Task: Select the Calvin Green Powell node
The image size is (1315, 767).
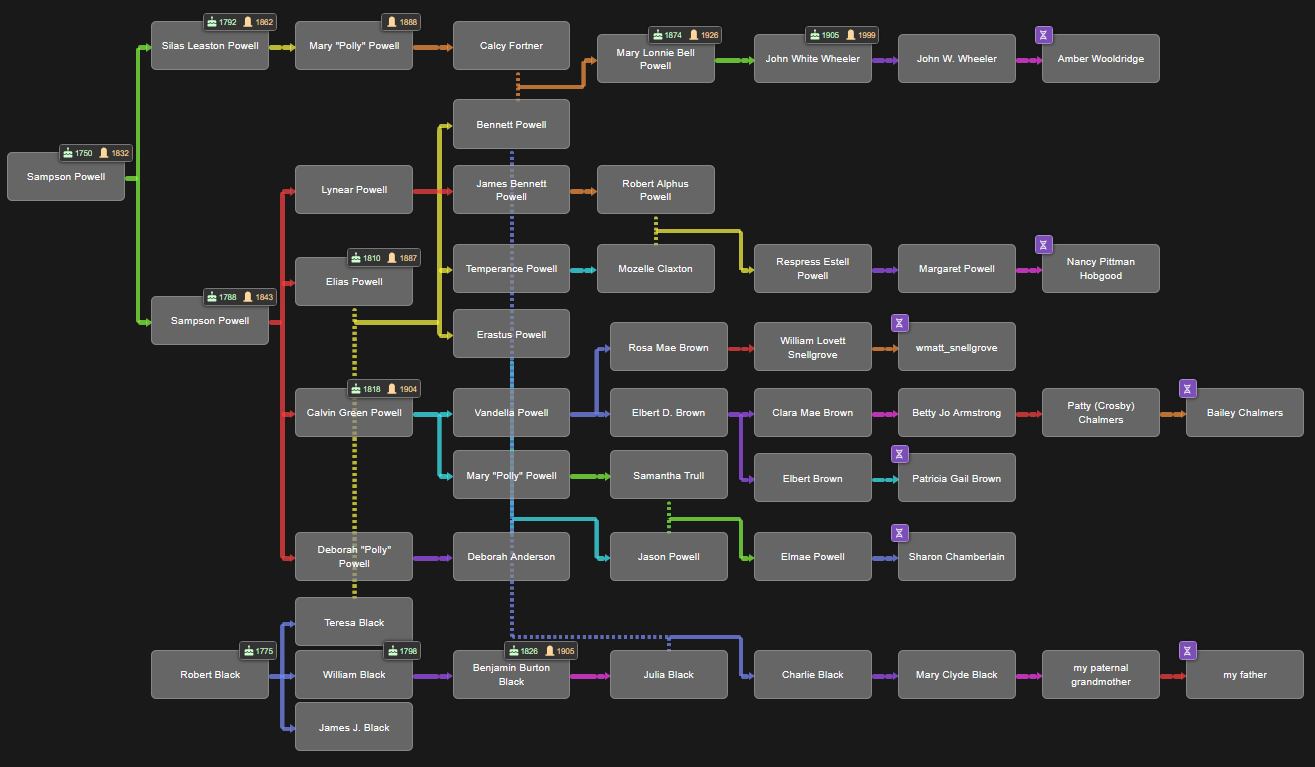Action: click(x=354, y=413)
